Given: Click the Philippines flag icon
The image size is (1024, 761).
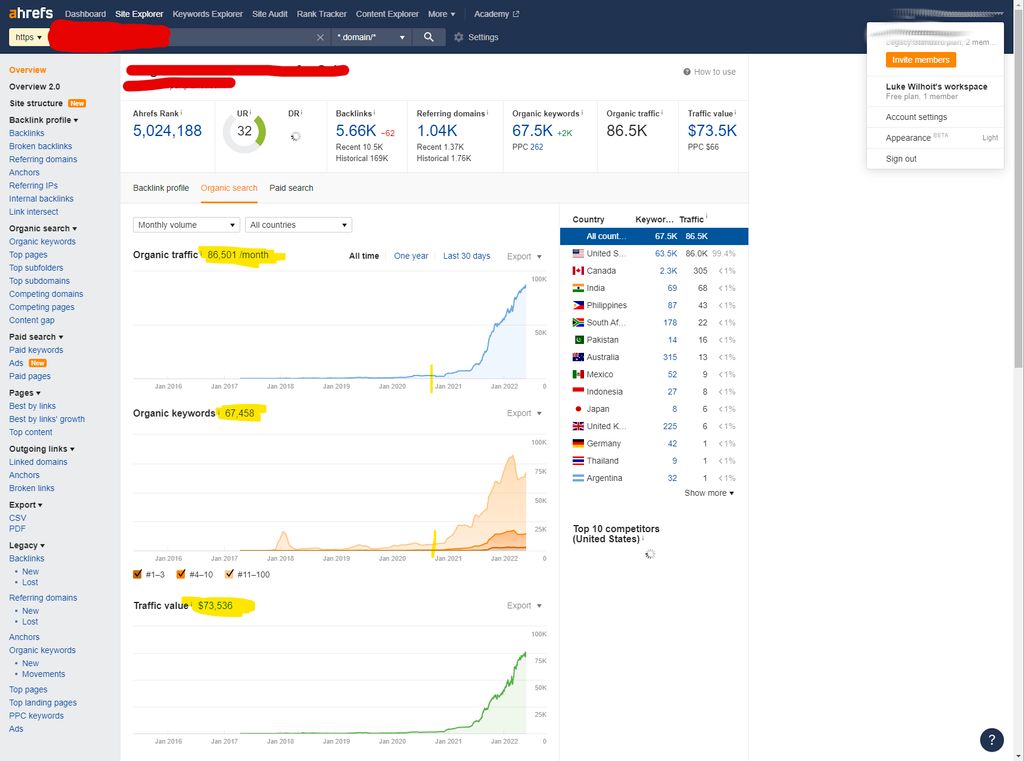Looking at the screenshot, I should [x=578, y=305].
